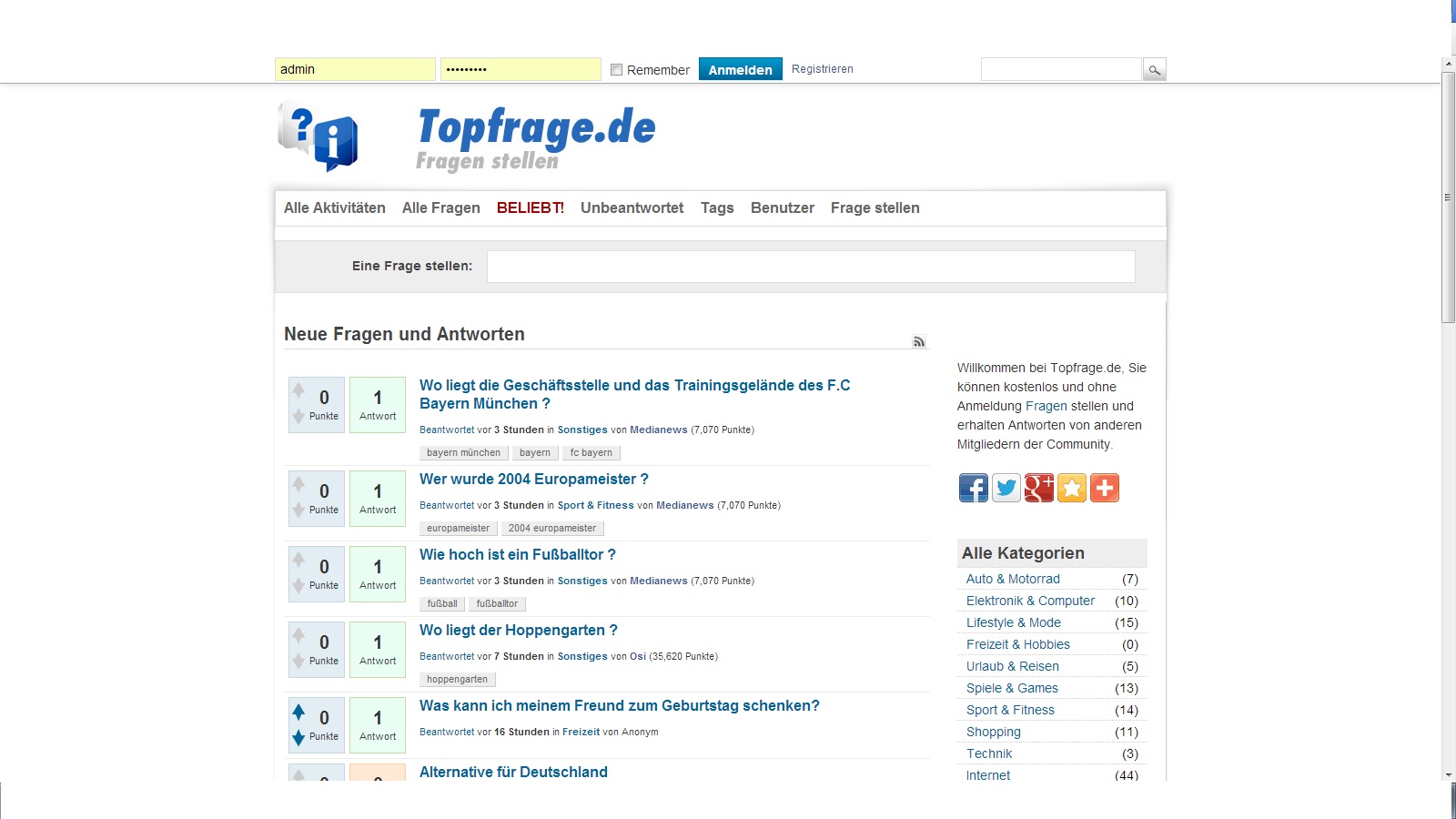Image resolution: width=1456 pixels, height=819 pixels.
Task: Open 'Was kann ich meinem Freund zum Geburtstag schenken?'
Action: coord(620,705)
